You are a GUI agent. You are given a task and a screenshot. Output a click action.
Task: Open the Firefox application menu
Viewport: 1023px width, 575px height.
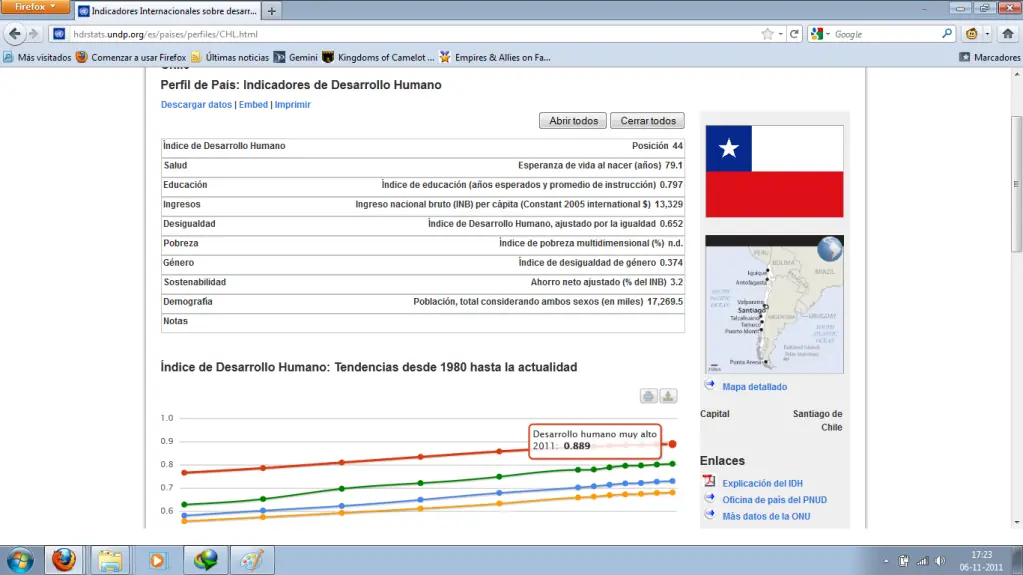point(35,7)
